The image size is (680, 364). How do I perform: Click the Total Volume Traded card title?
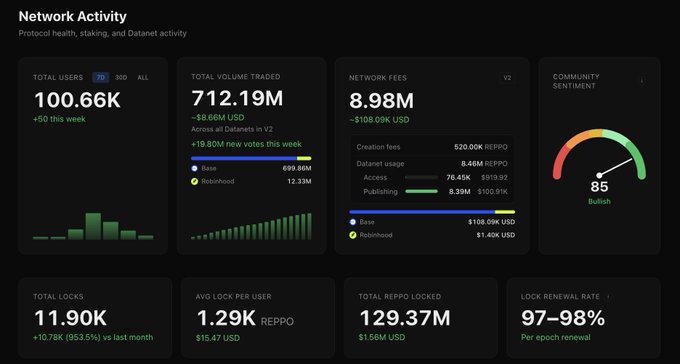[x=235, y=77]
